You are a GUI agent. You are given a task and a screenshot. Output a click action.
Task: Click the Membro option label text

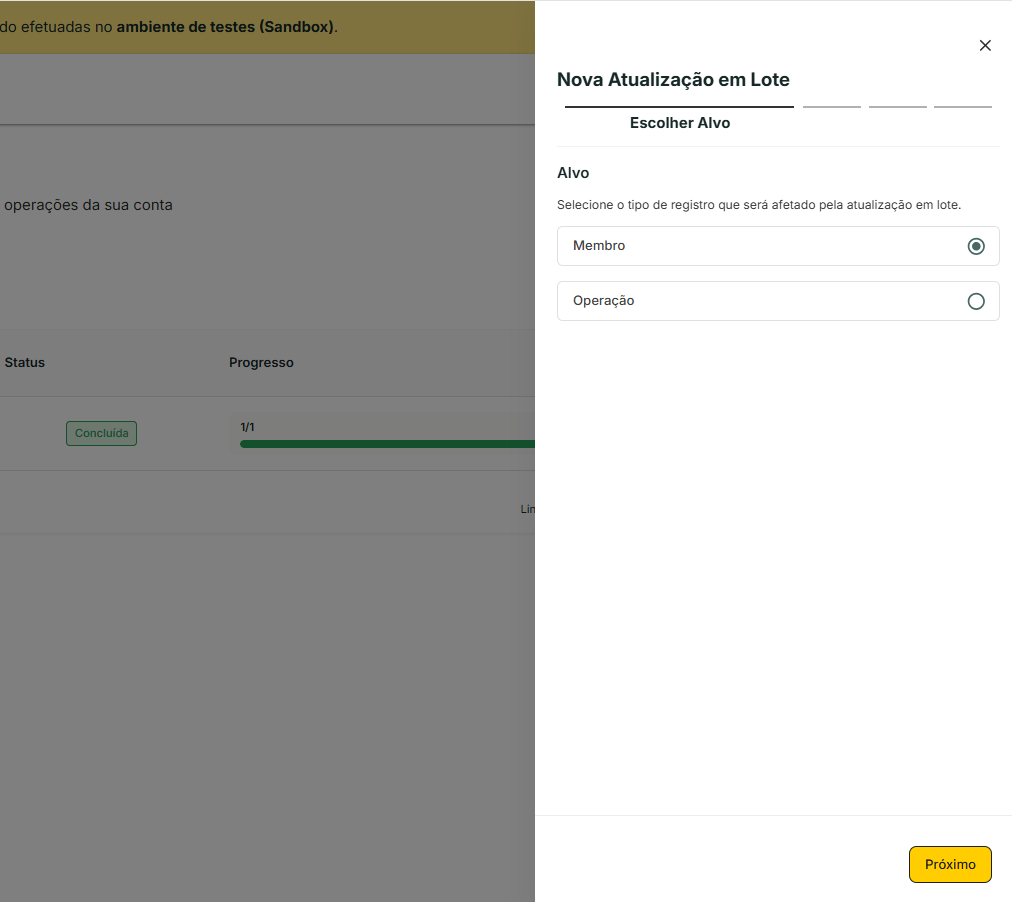pos(599,245)
